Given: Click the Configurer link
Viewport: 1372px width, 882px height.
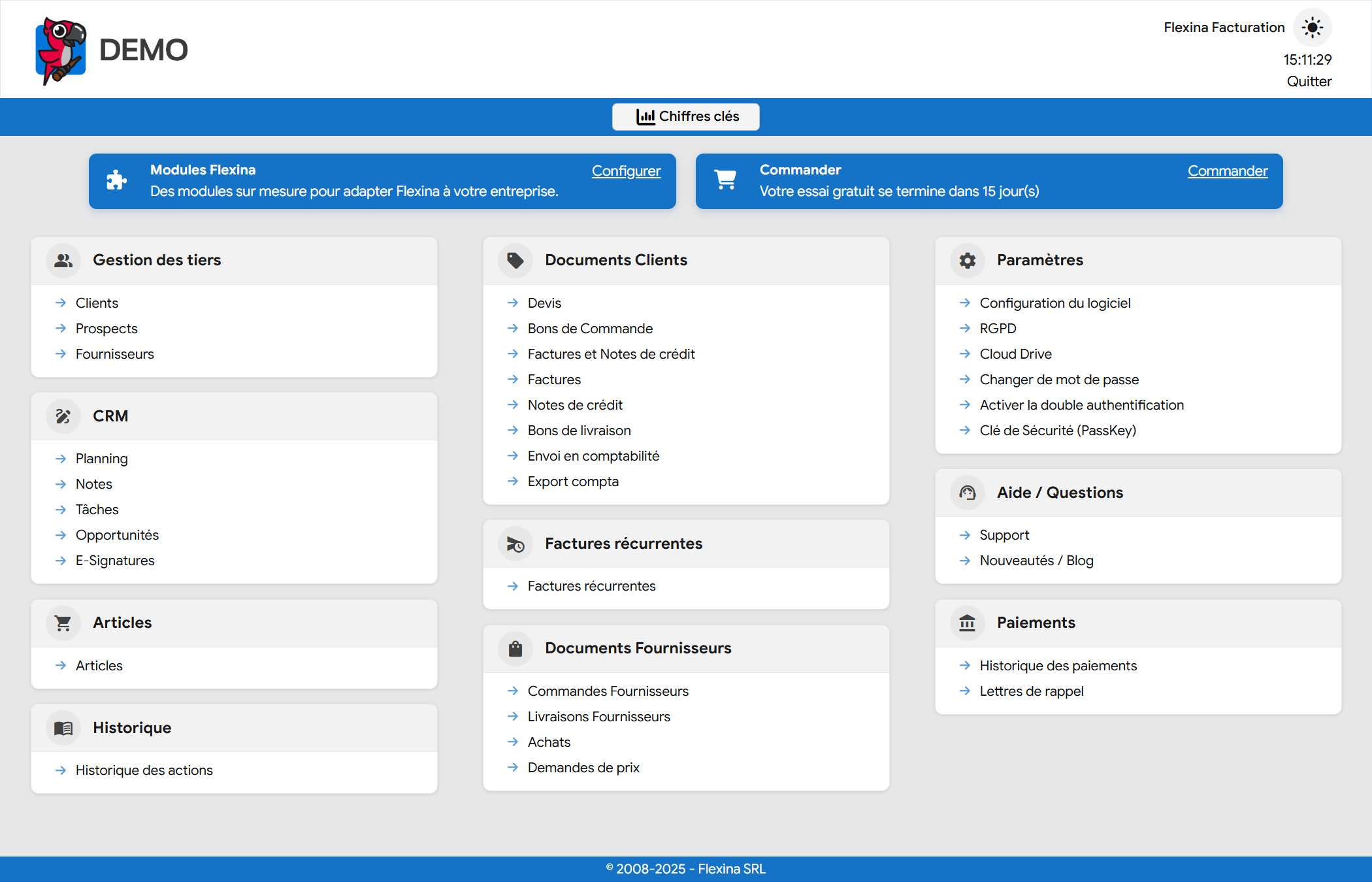Looking at the screenshot, I should [x=626, y=171].
